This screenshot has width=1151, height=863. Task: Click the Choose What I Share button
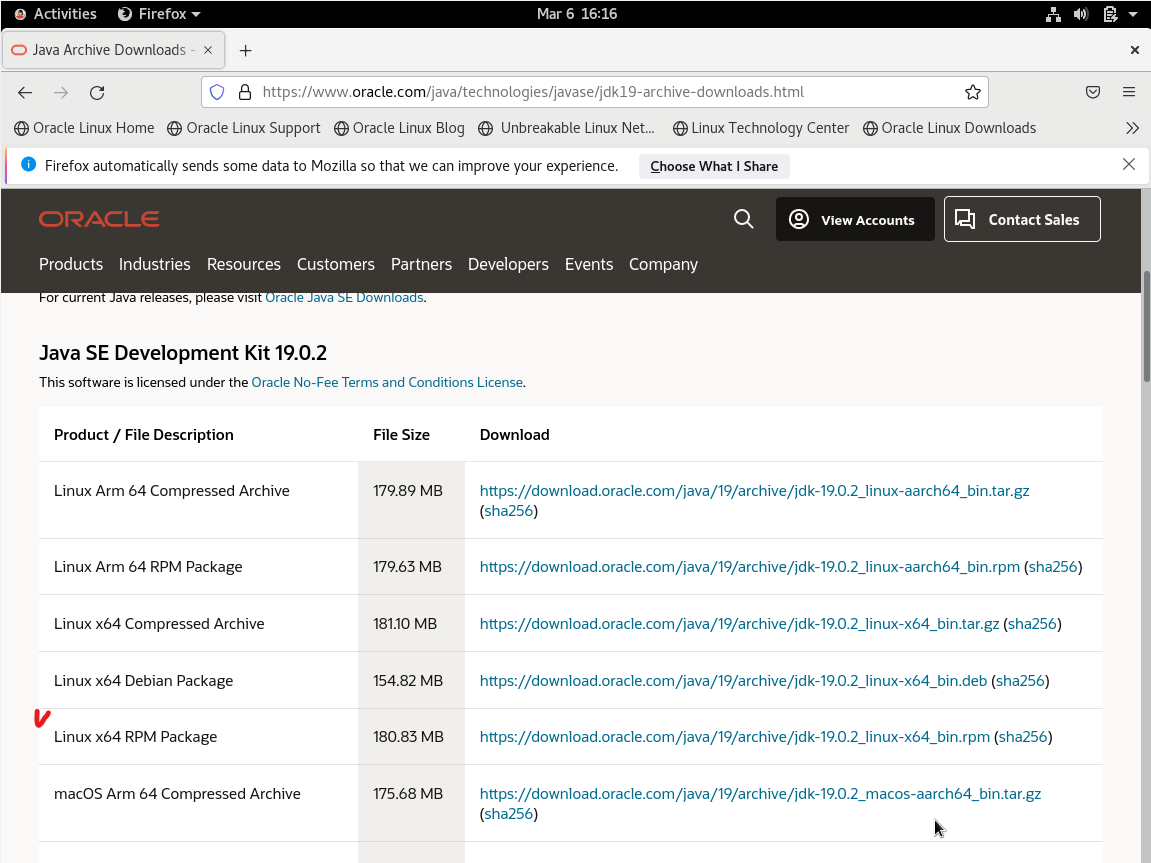[714, 167]
